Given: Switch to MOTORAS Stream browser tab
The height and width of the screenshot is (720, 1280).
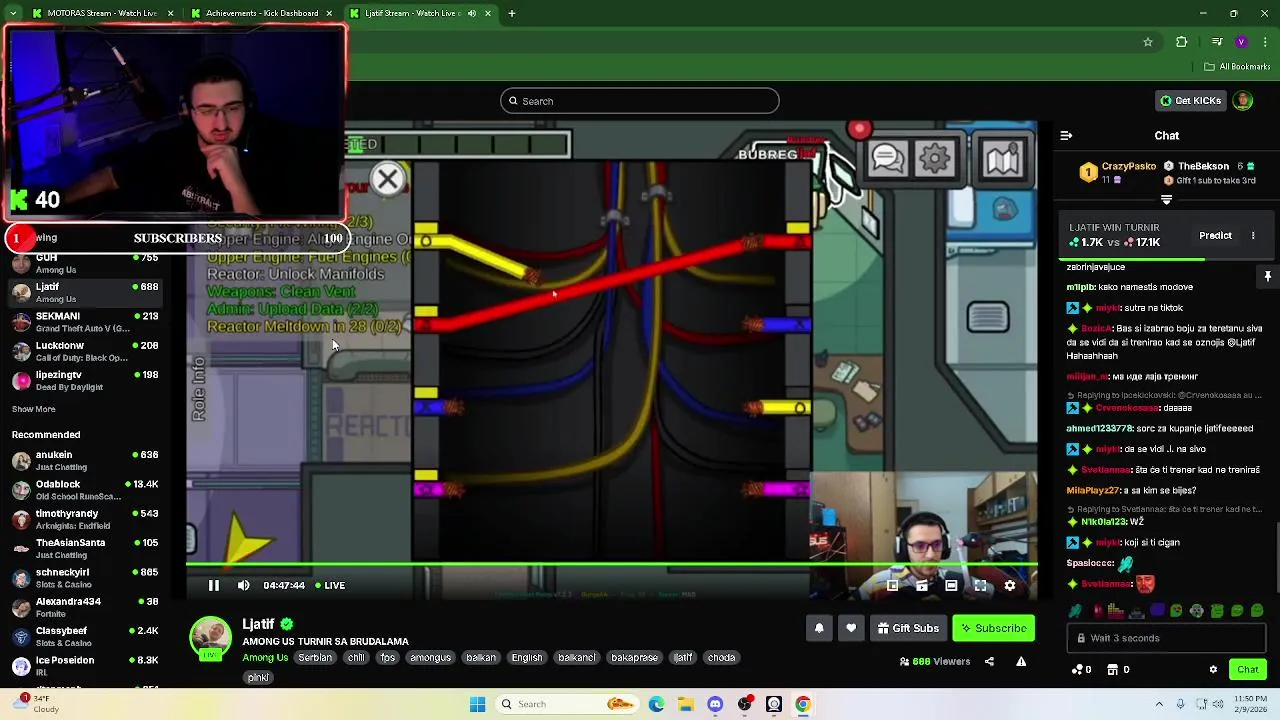Looking at the screenshot, I should (103, 13).
